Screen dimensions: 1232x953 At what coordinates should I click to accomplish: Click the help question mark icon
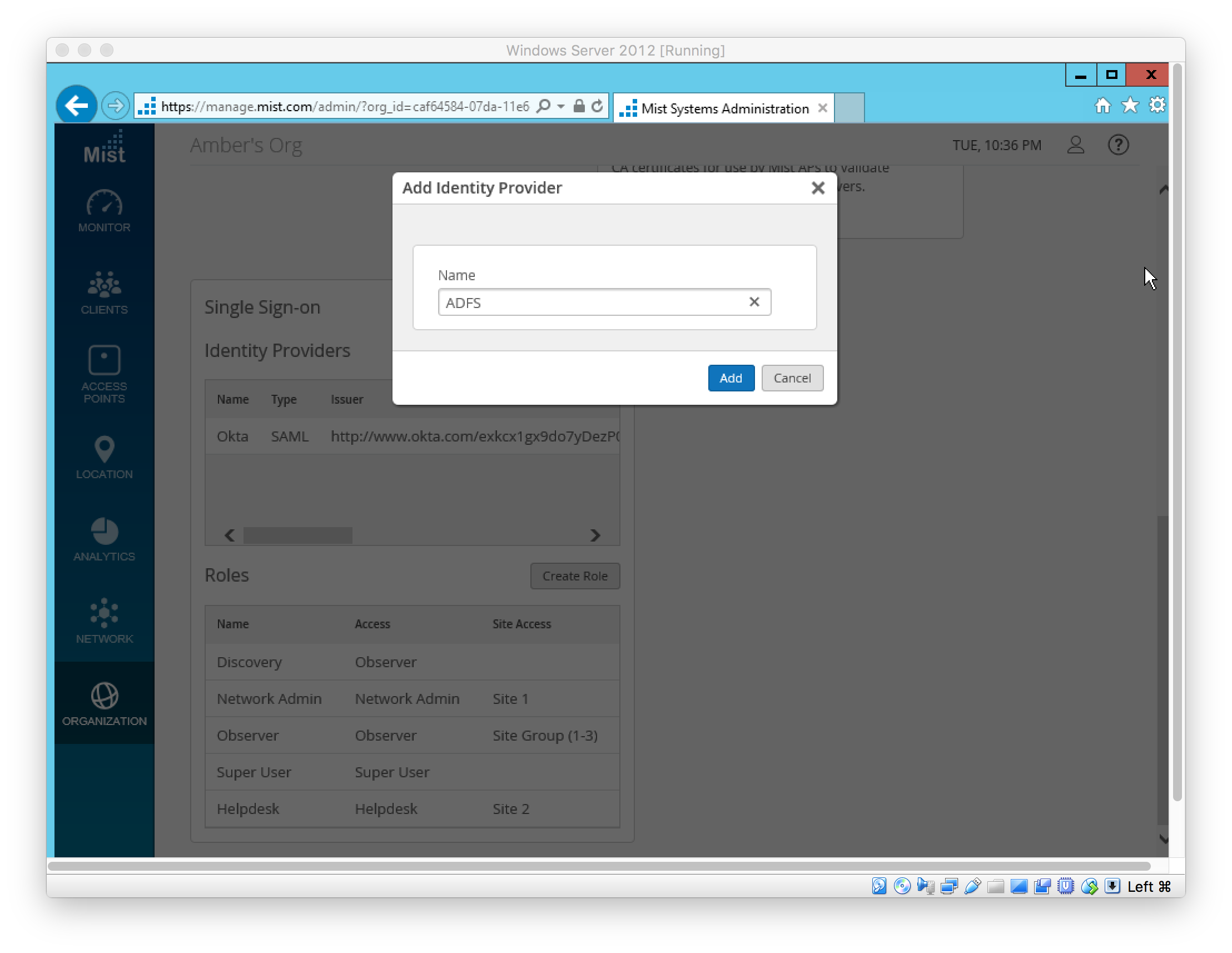click(1117, 145)
